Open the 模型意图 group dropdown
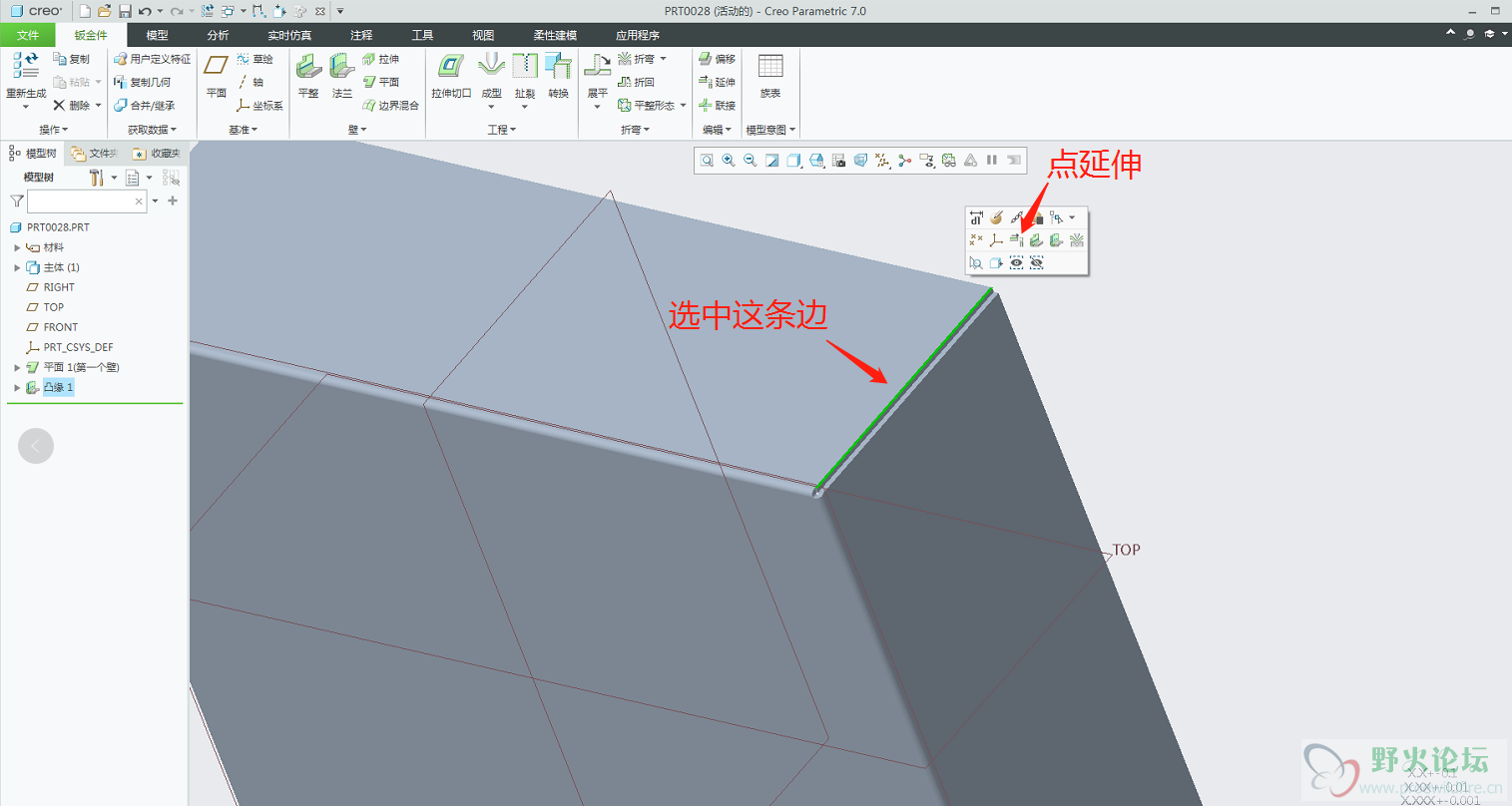Viewport: 1512px width, 806px height. (770, 130)
